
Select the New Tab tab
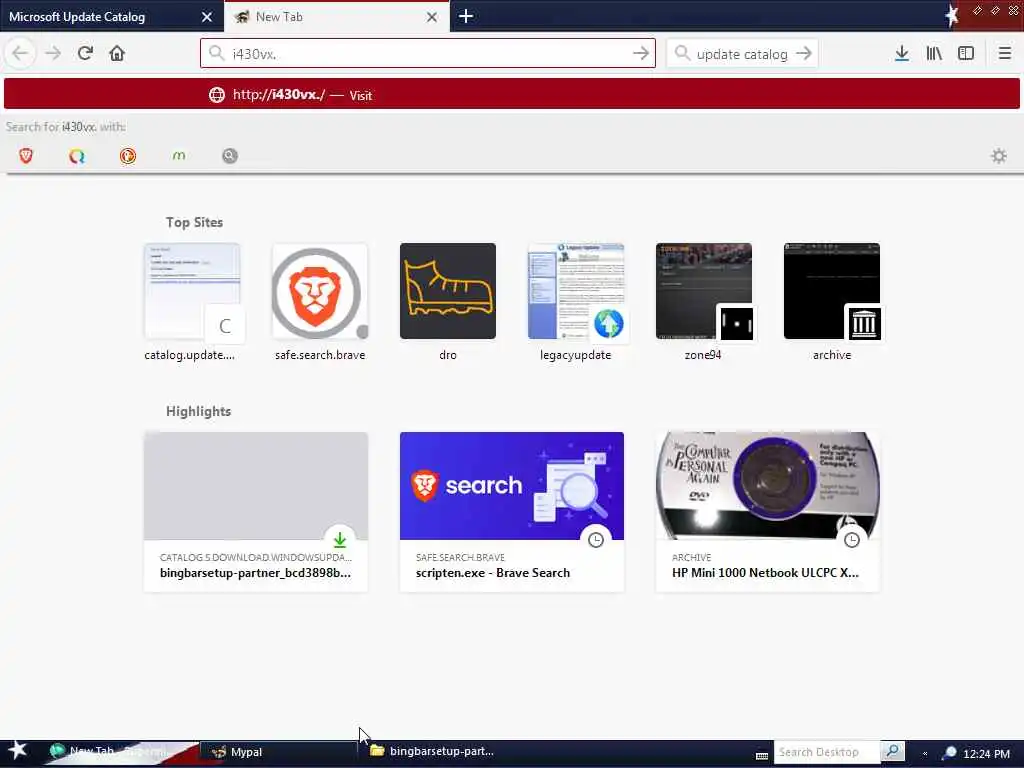pos(336,16)
